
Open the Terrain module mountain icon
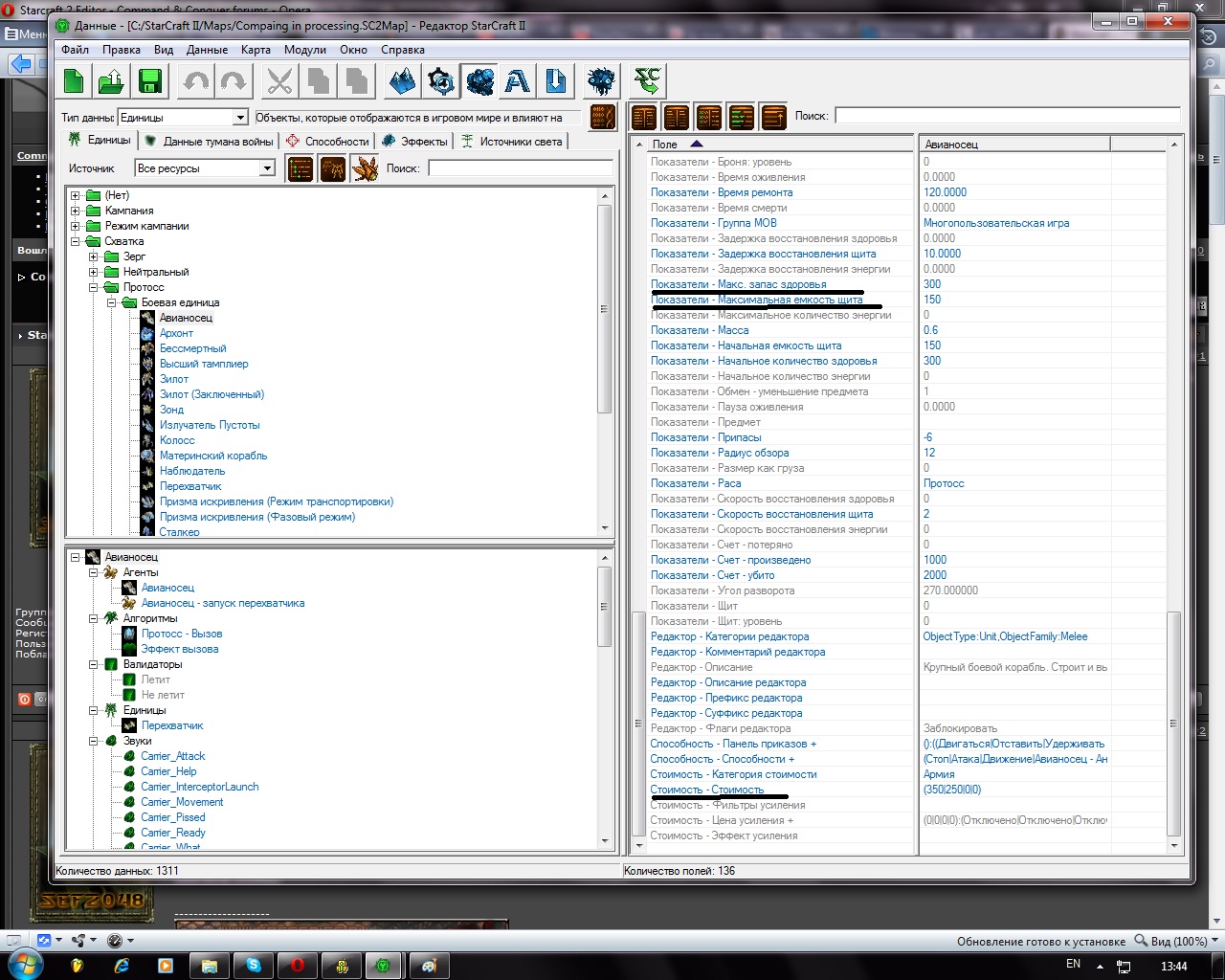point(403,81)
